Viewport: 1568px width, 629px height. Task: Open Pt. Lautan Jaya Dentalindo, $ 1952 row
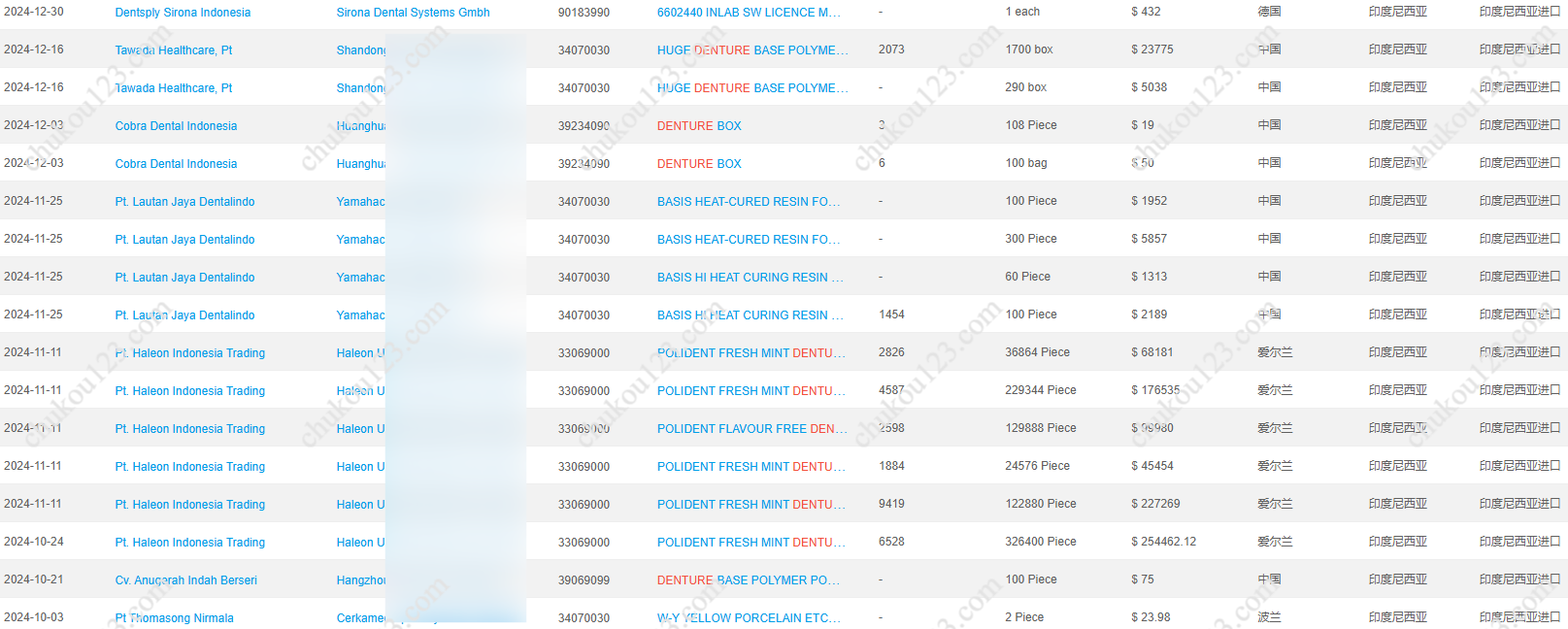184,202
